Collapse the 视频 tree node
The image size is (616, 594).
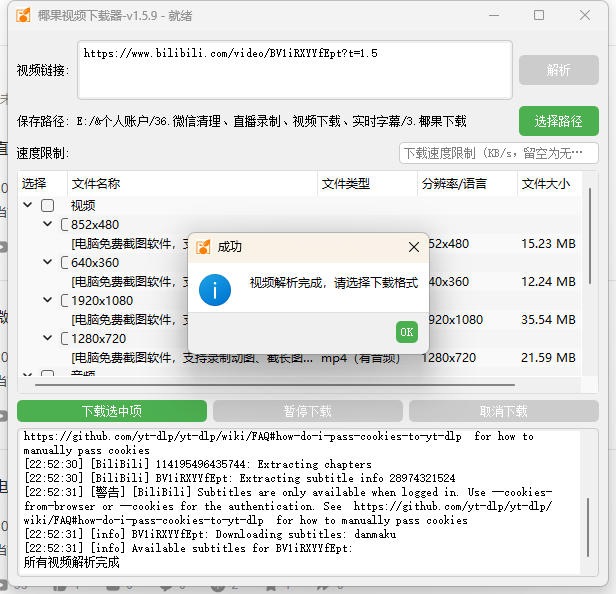(28, 206)
